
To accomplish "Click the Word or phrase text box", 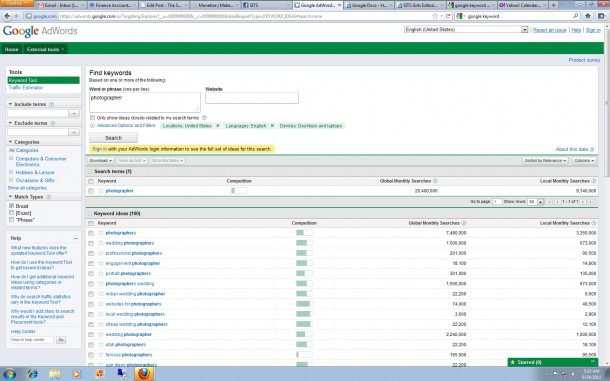I will coord(145,102).
